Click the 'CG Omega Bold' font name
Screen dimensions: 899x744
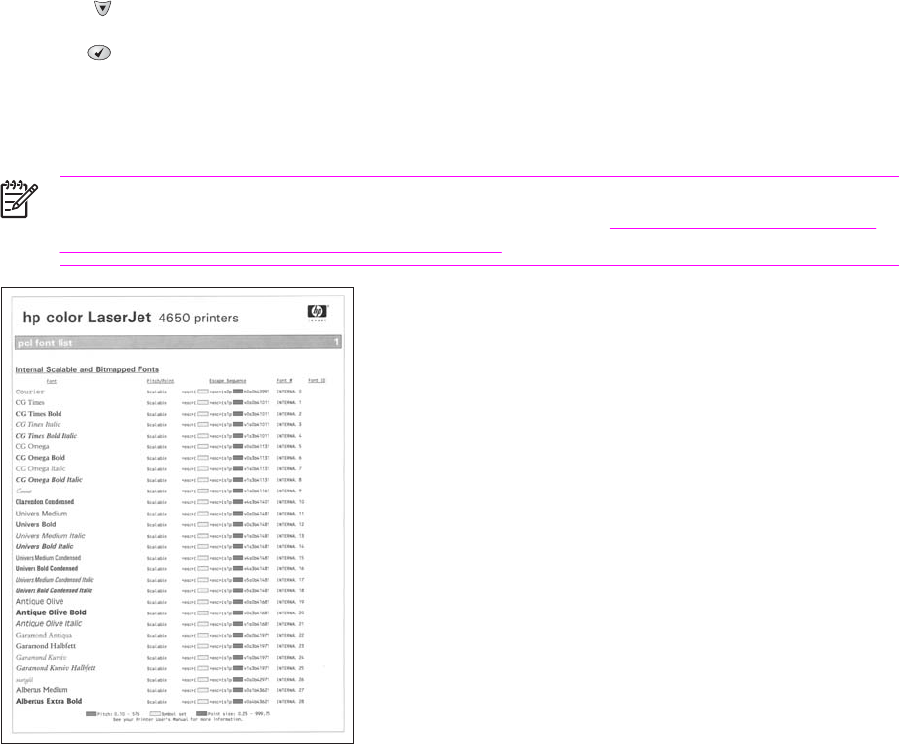click(x=40, y=458)
